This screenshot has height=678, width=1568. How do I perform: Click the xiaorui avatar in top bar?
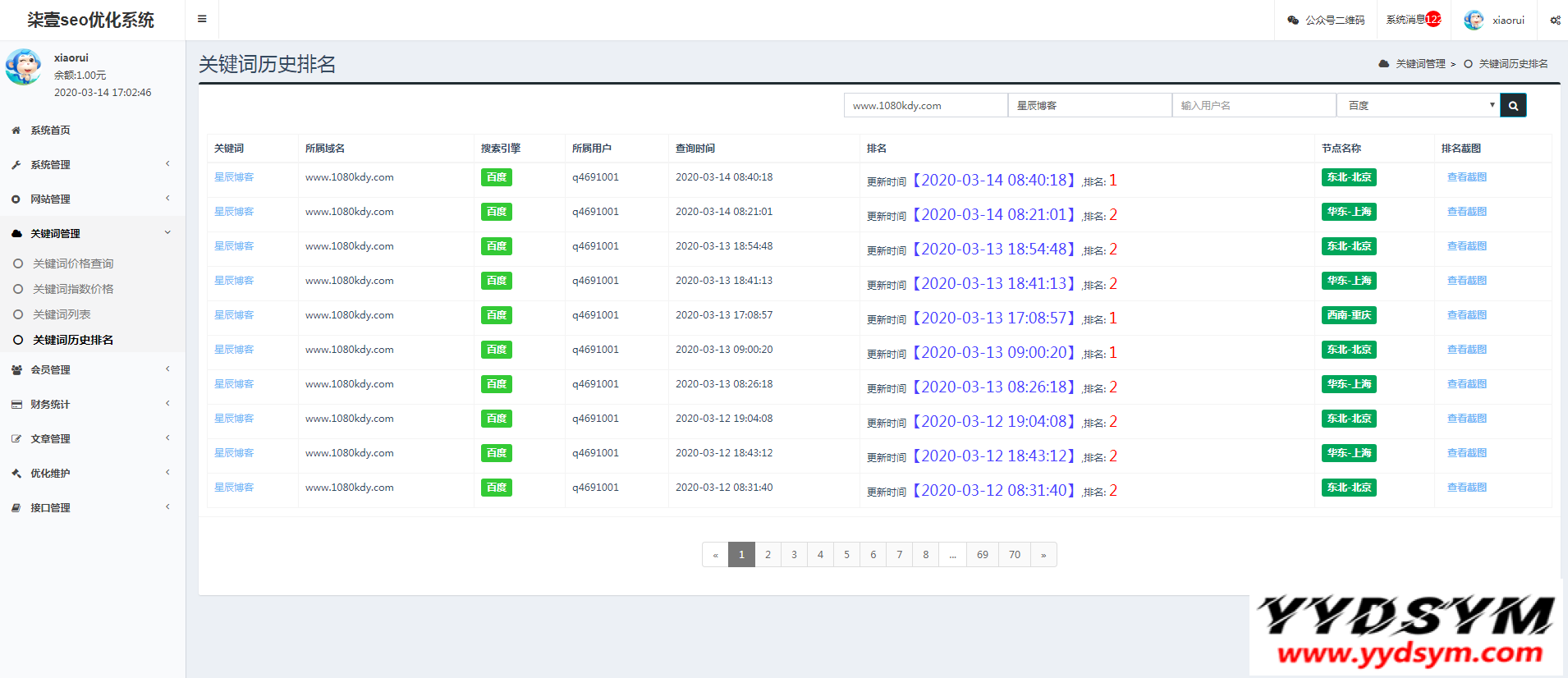1474,21
